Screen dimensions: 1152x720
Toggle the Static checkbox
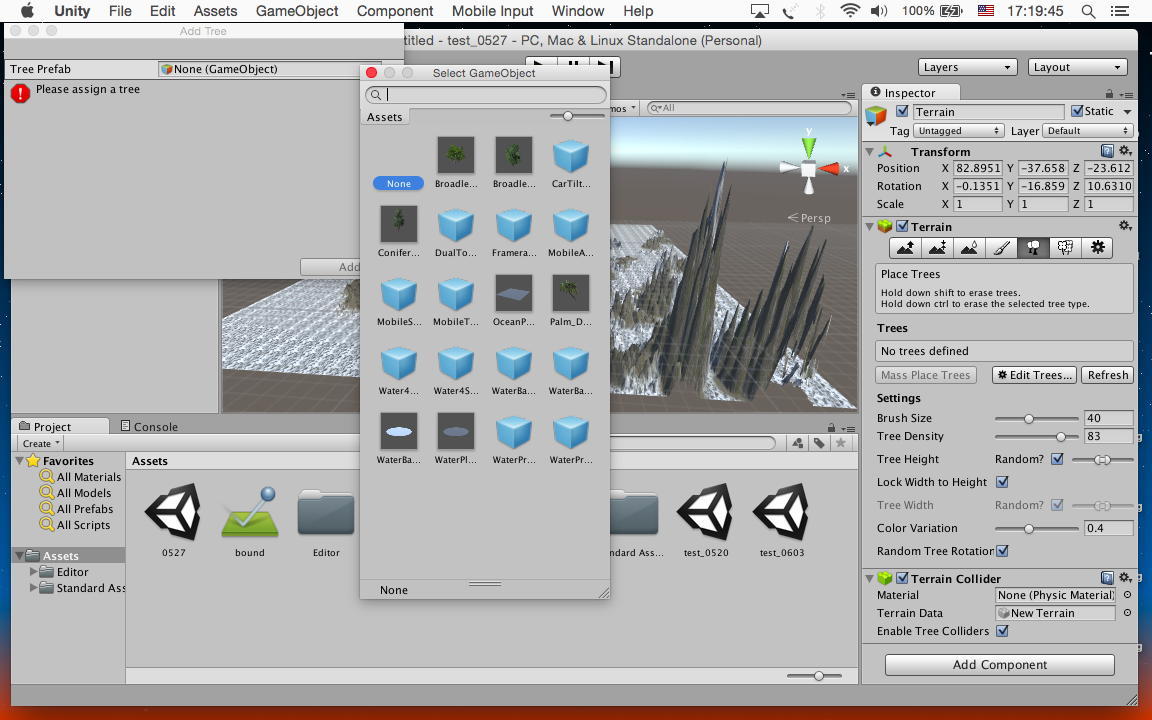tap(1077, 112)
